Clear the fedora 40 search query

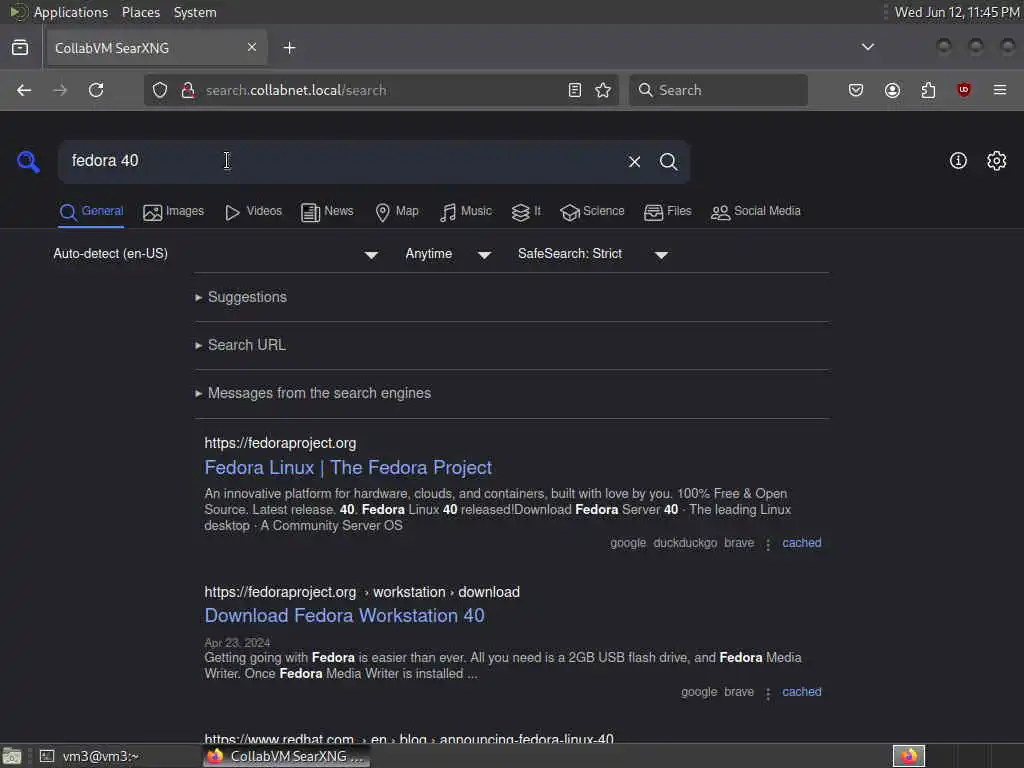pos(634,161)
